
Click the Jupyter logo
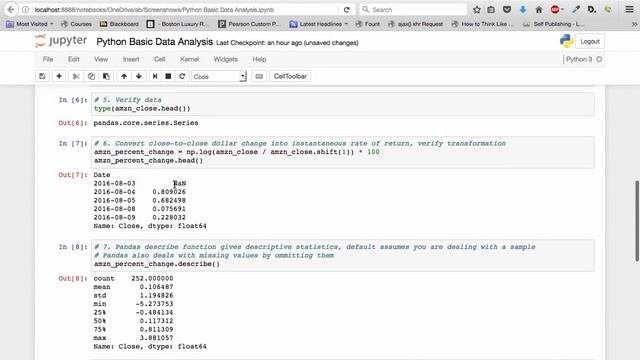(61, 41)
